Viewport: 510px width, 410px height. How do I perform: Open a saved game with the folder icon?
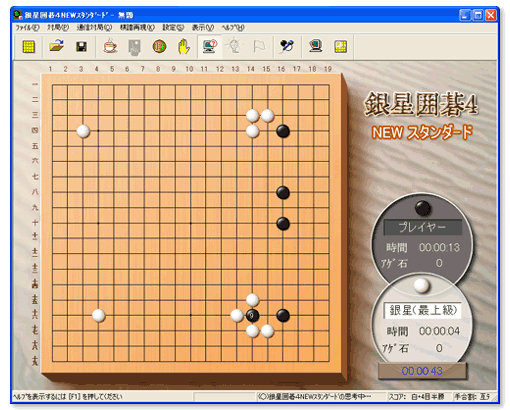[56, 46]
